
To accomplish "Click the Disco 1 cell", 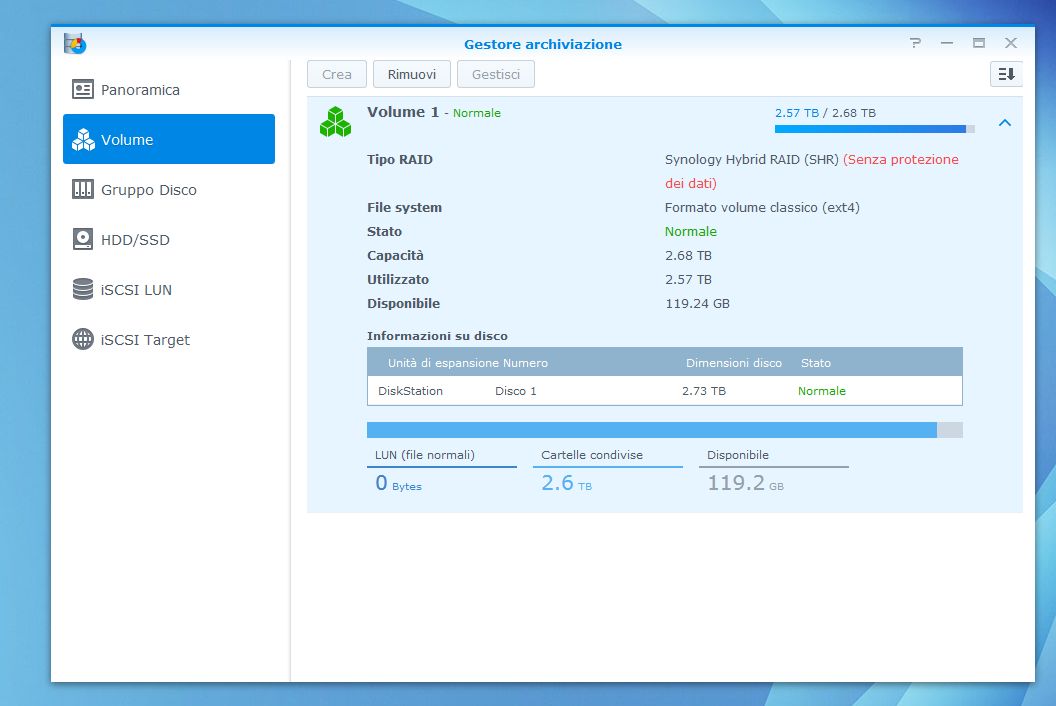I will [515, 391].
